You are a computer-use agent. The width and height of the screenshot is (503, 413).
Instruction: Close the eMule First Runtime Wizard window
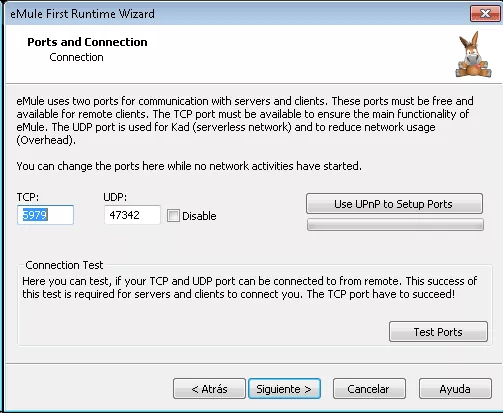click(485, 13)
